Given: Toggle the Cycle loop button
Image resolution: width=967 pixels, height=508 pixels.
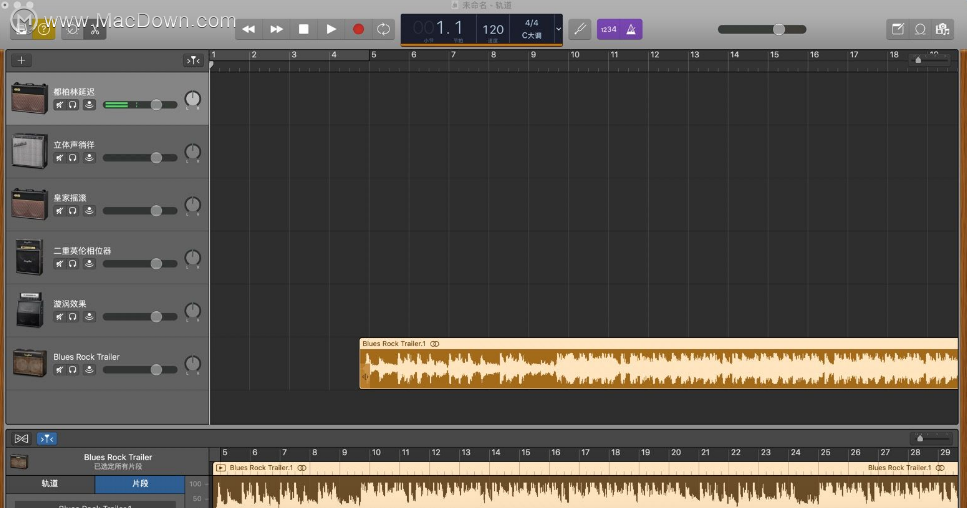Looking at the screenshot, I should (x=384, y=29).
